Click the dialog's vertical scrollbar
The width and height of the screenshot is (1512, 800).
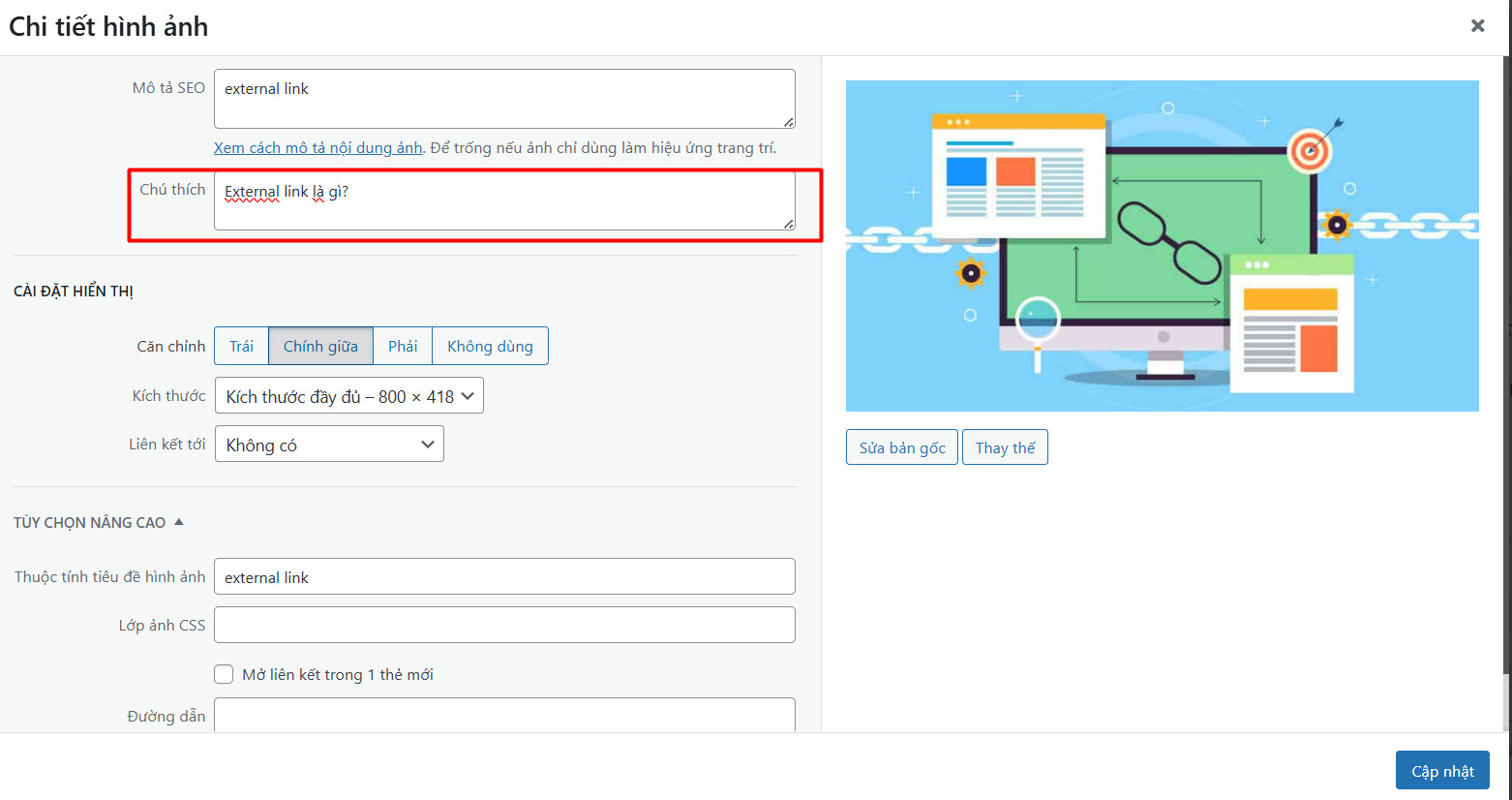pos(1506,364)
